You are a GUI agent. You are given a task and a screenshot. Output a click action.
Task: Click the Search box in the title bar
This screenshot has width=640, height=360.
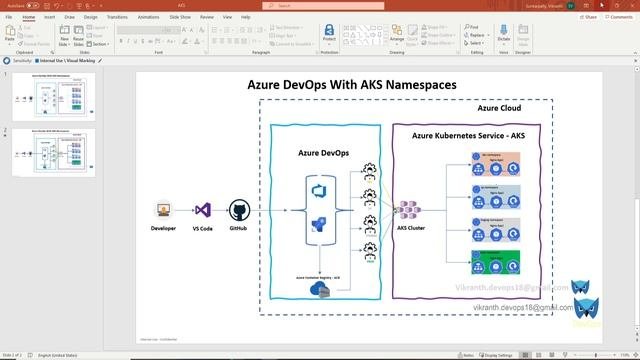coord(323,6)
